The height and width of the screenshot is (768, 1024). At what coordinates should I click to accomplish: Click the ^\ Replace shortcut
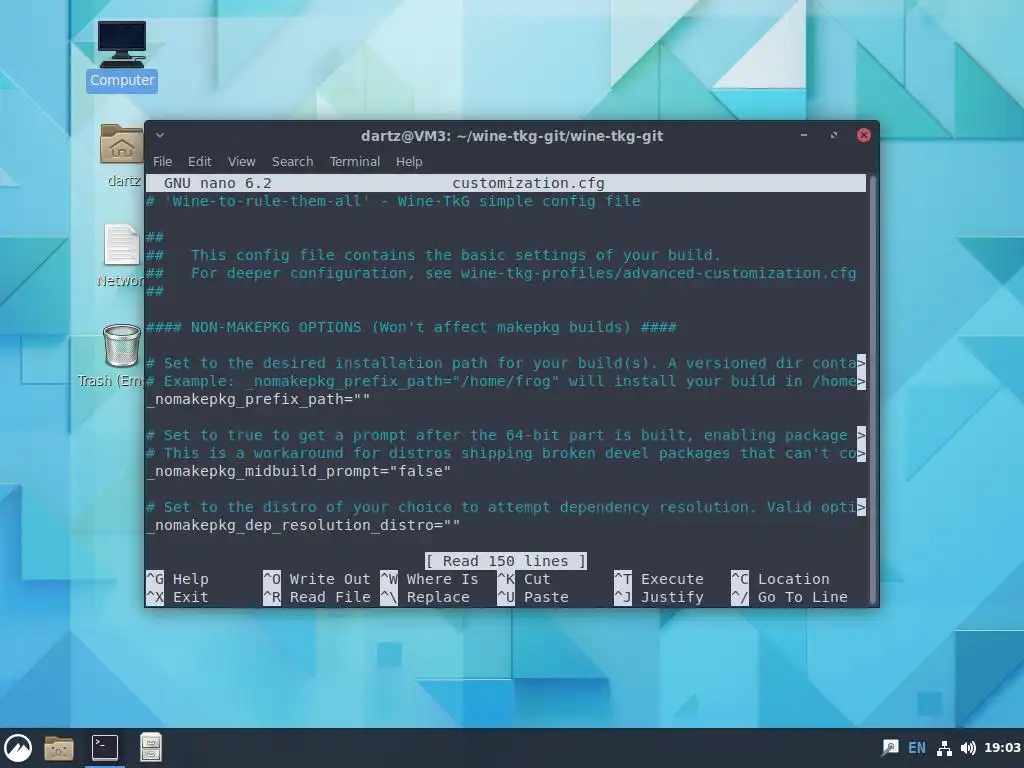click(x=425, y=597)
